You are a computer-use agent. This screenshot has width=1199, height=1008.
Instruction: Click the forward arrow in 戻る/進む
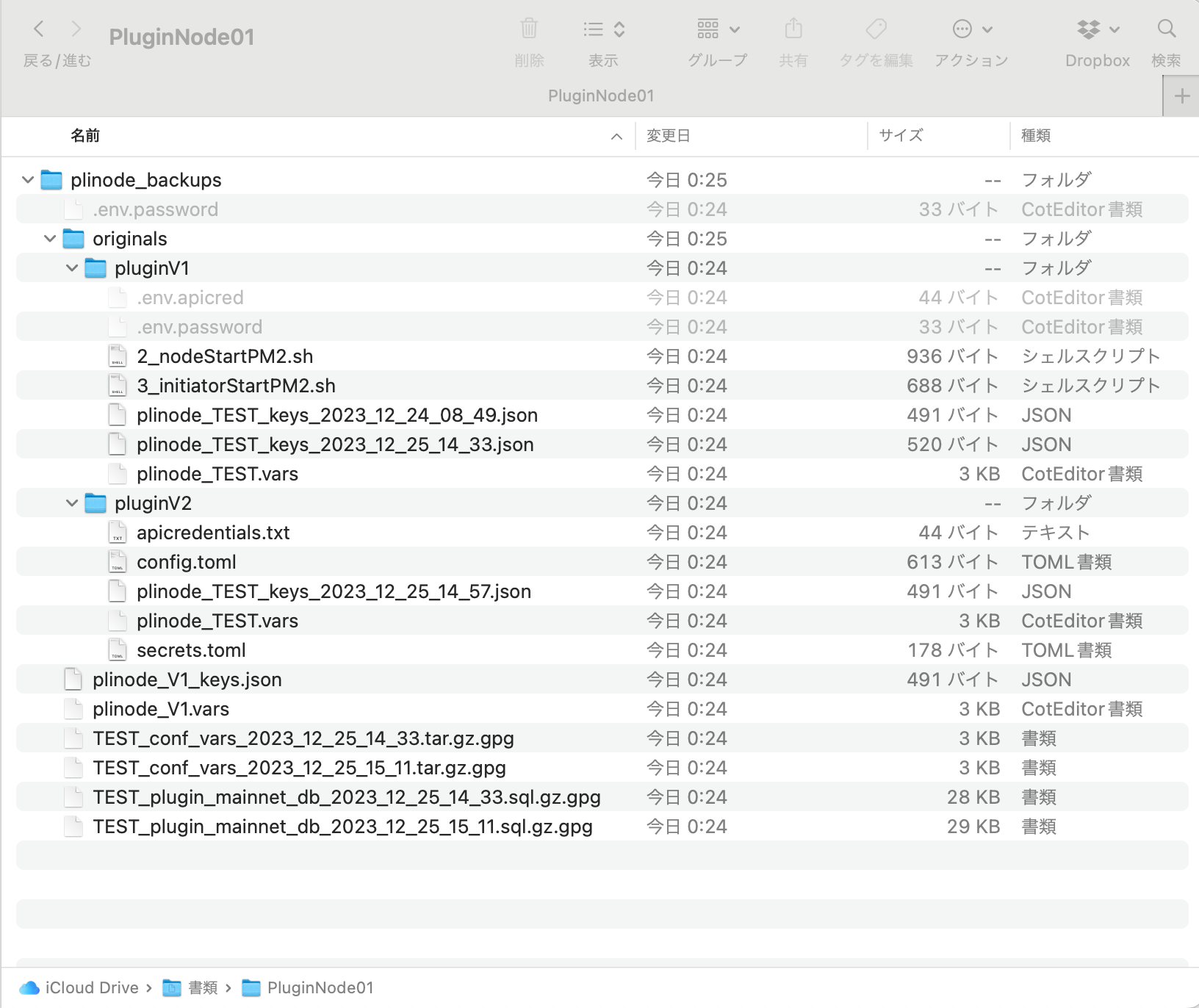[x=76, y=29]
